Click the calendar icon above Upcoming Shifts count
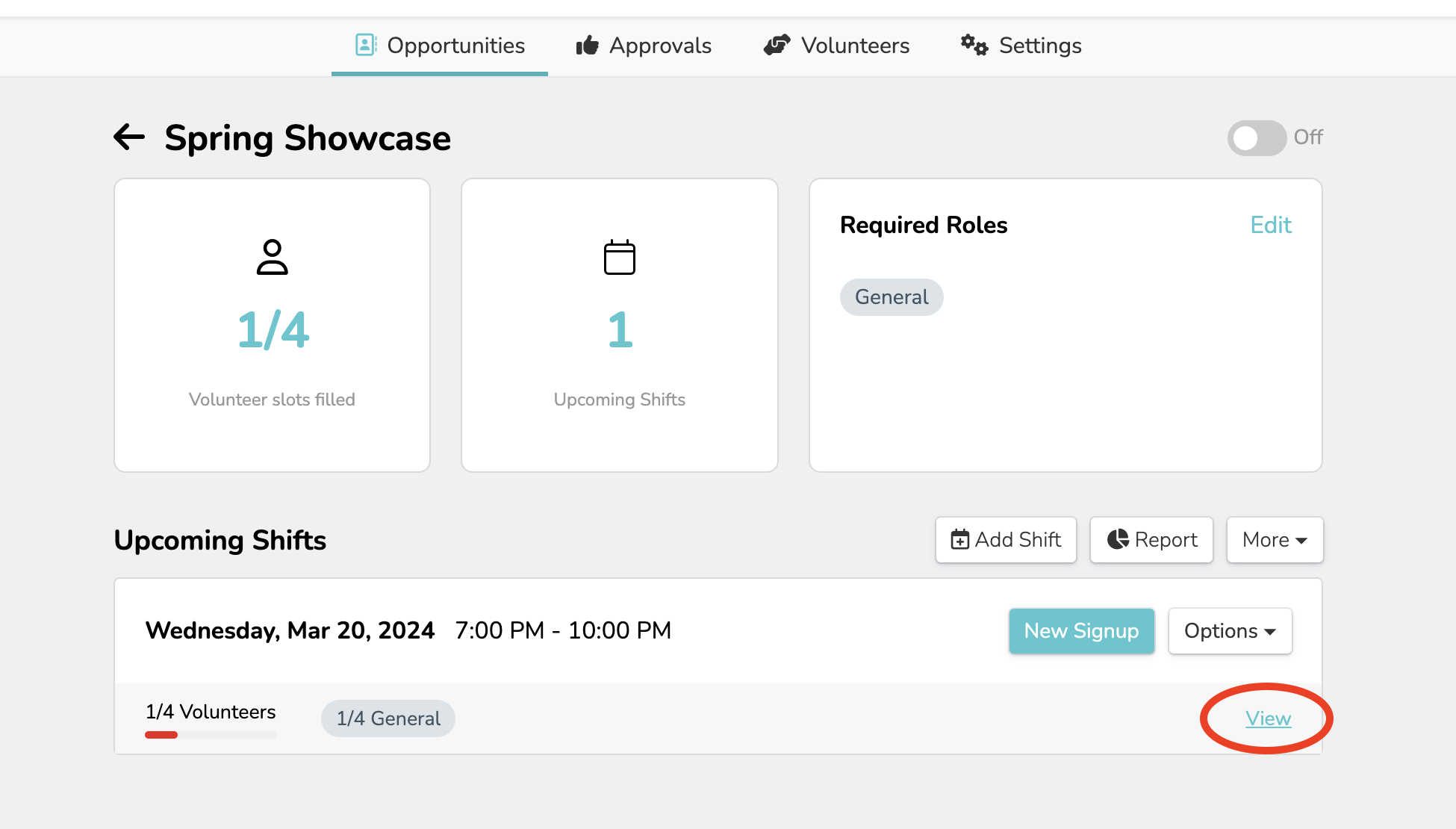 tap(619, 257)
